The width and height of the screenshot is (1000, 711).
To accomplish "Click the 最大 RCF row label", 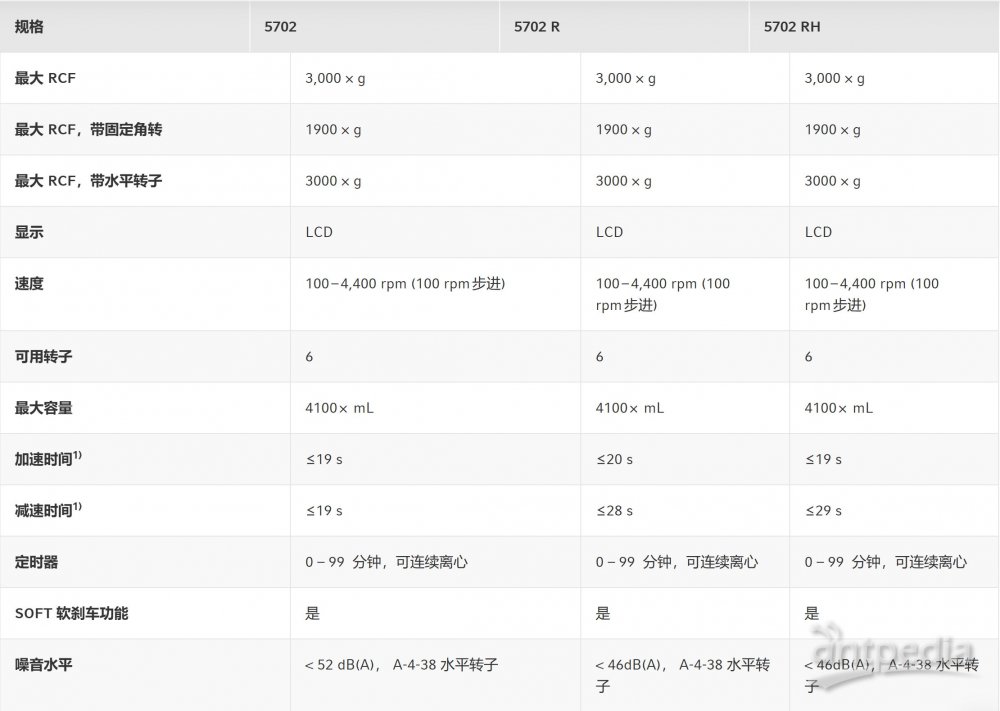I will tap(45, 78).
